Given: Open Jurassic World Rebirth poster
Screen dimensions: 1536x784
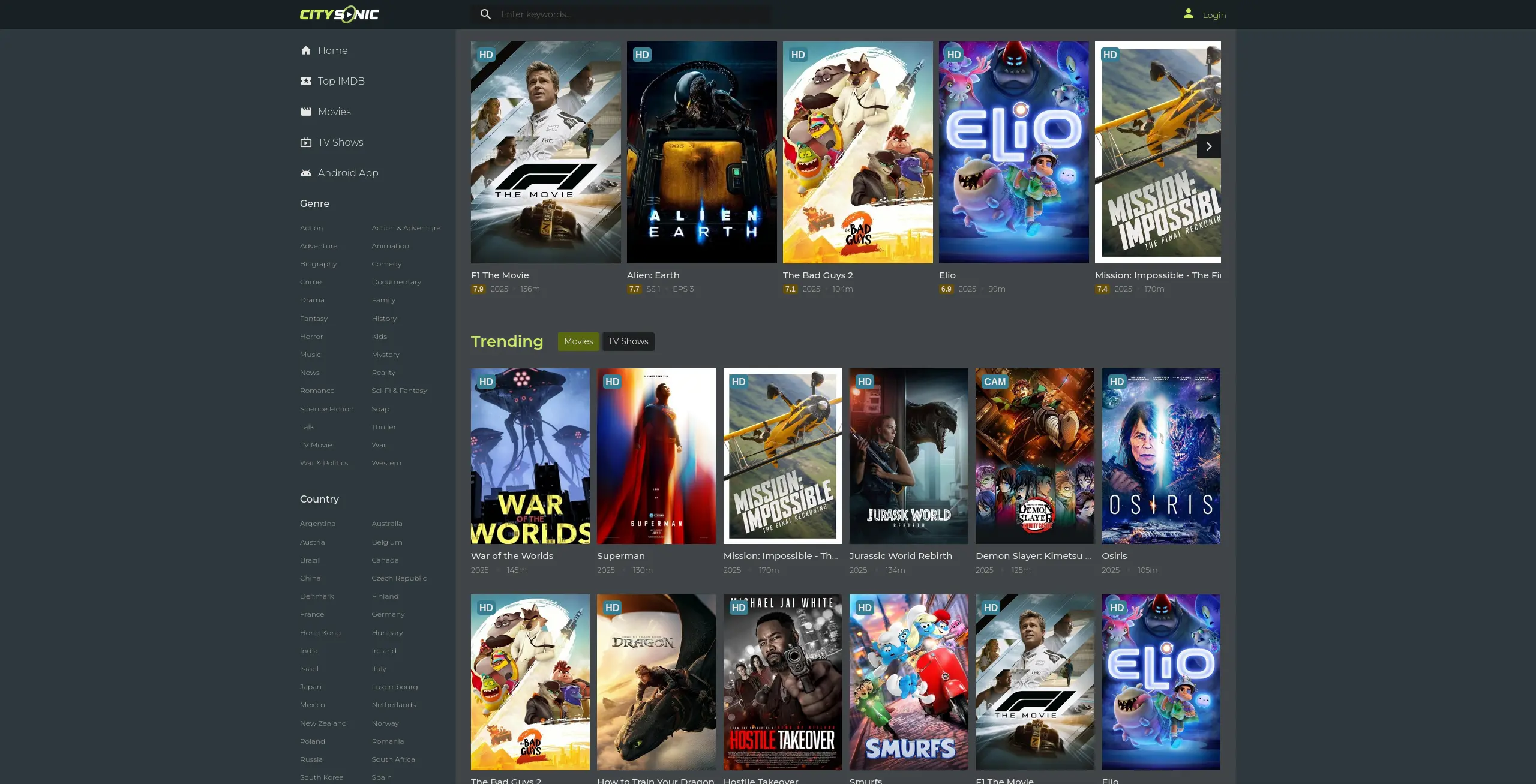Looking at the screenshot, I should click(909, 456).
